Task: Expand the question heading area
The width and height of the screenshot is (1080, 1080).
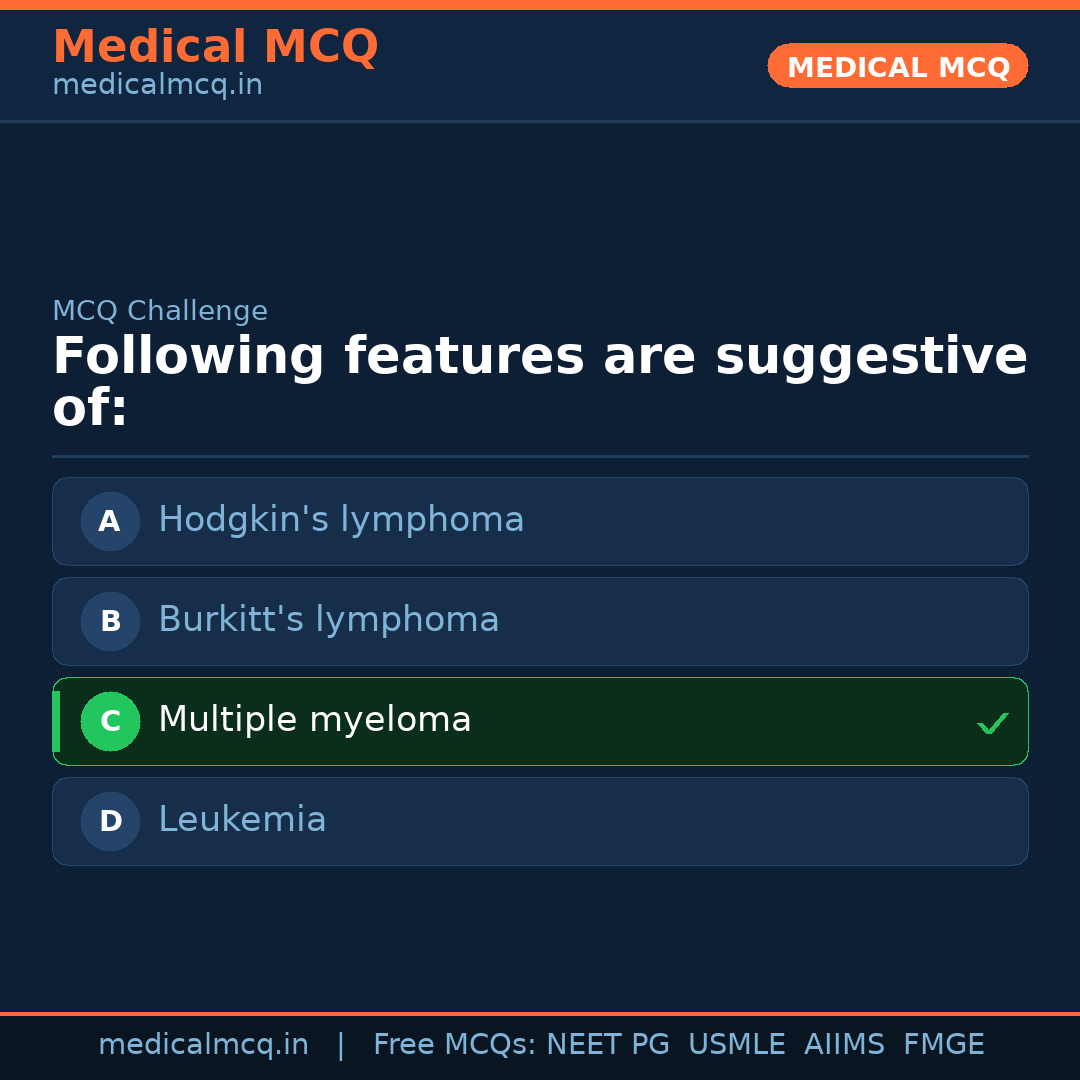Action: point(540,380)
